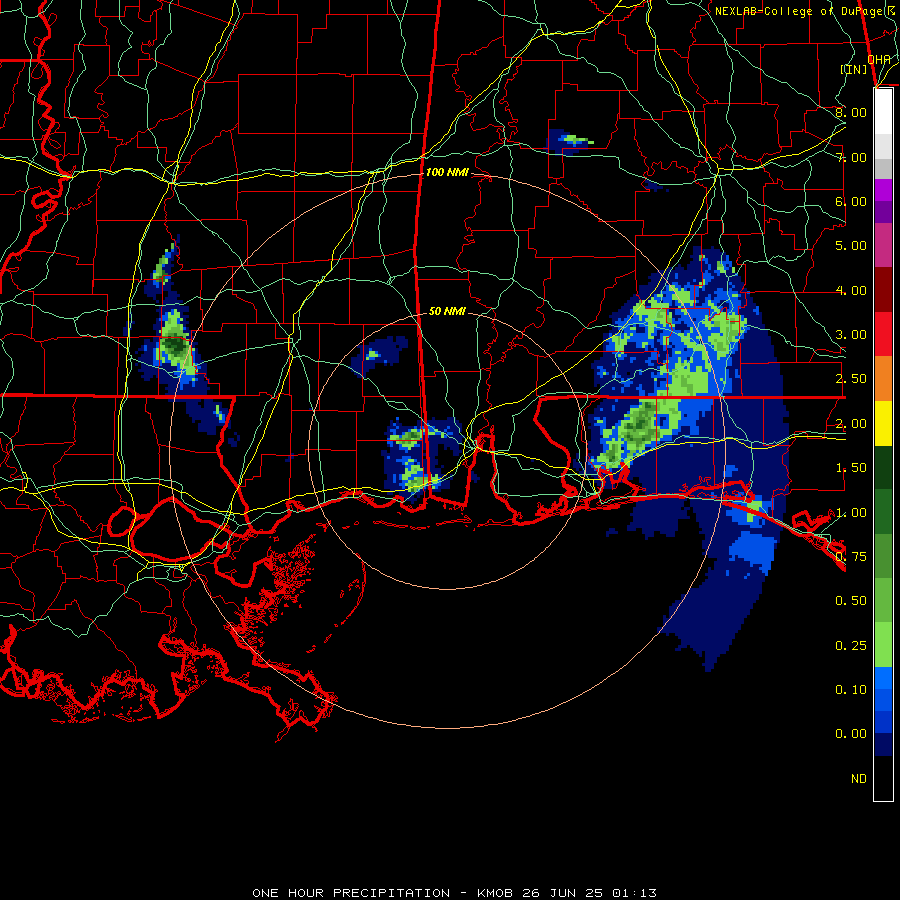Pick the yellow legend swatch

(883, 423)
